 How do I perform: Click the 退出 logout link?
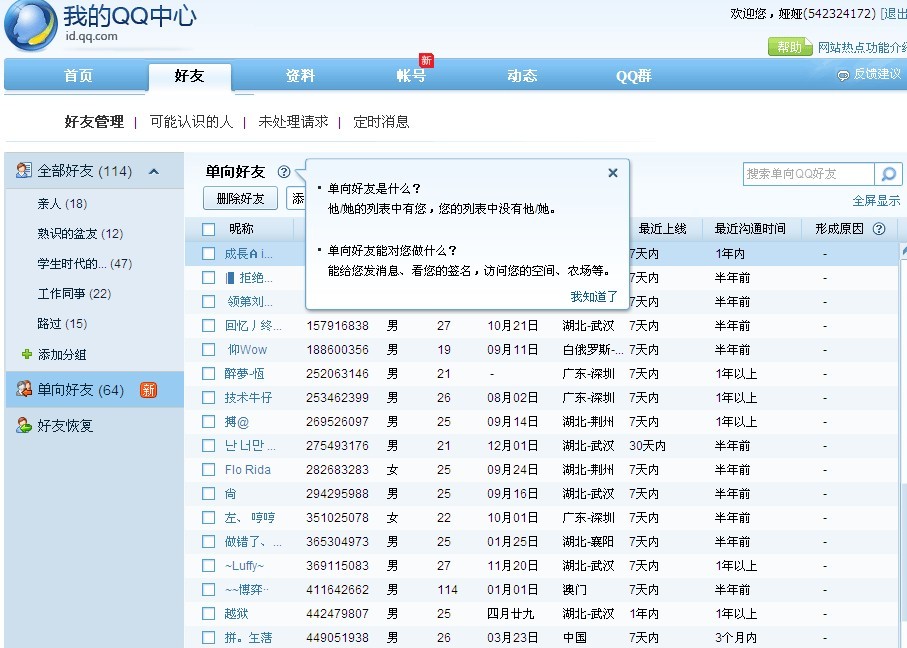tap(894, 13)
